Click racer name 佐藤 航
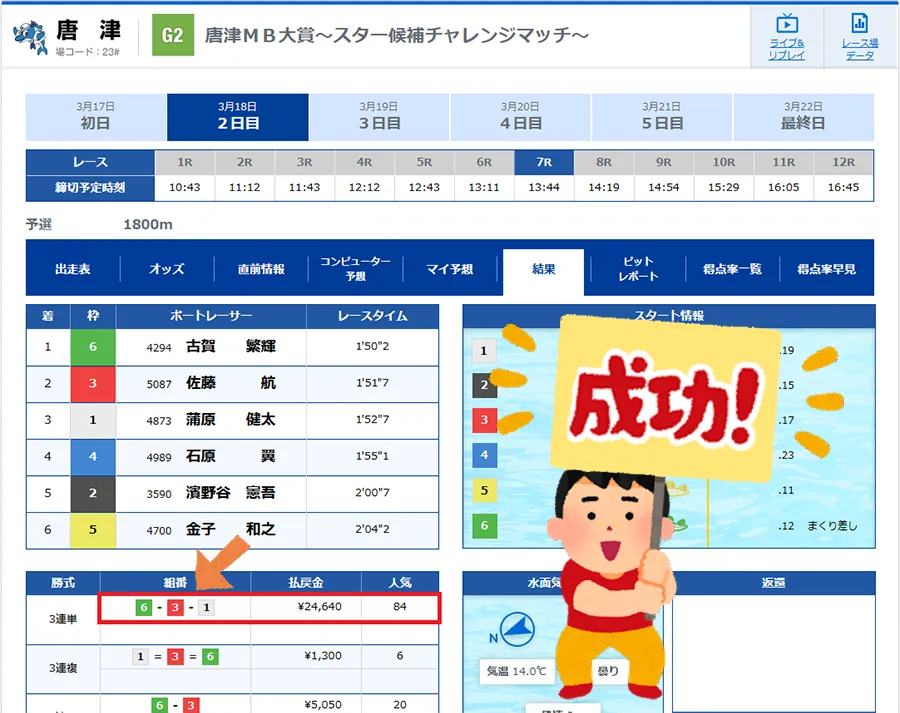900x713 pixels. coord(230,384)
